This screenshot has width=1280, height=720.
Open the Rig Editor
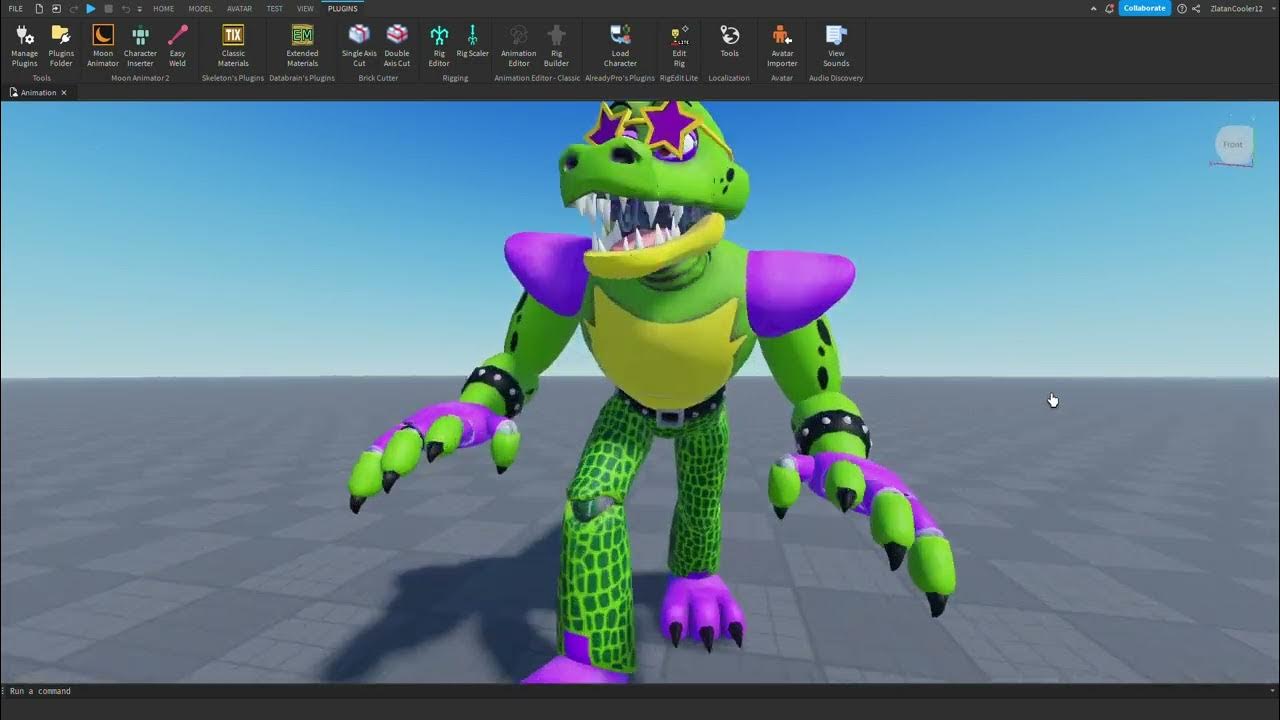point(439,46)
